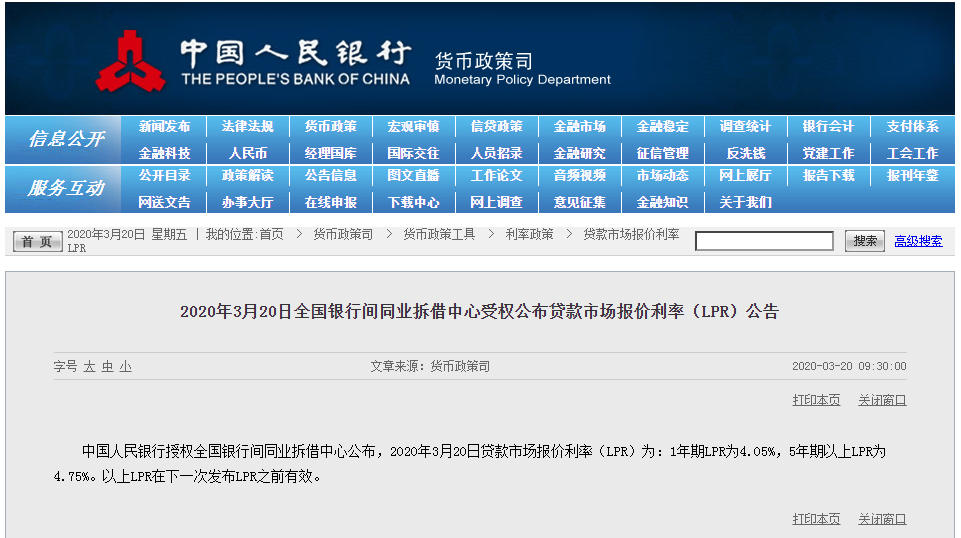The height and width of the screenshot is (538, 961).
Task: Set font size to 小 (small)
Action: [x=125, y=367]
